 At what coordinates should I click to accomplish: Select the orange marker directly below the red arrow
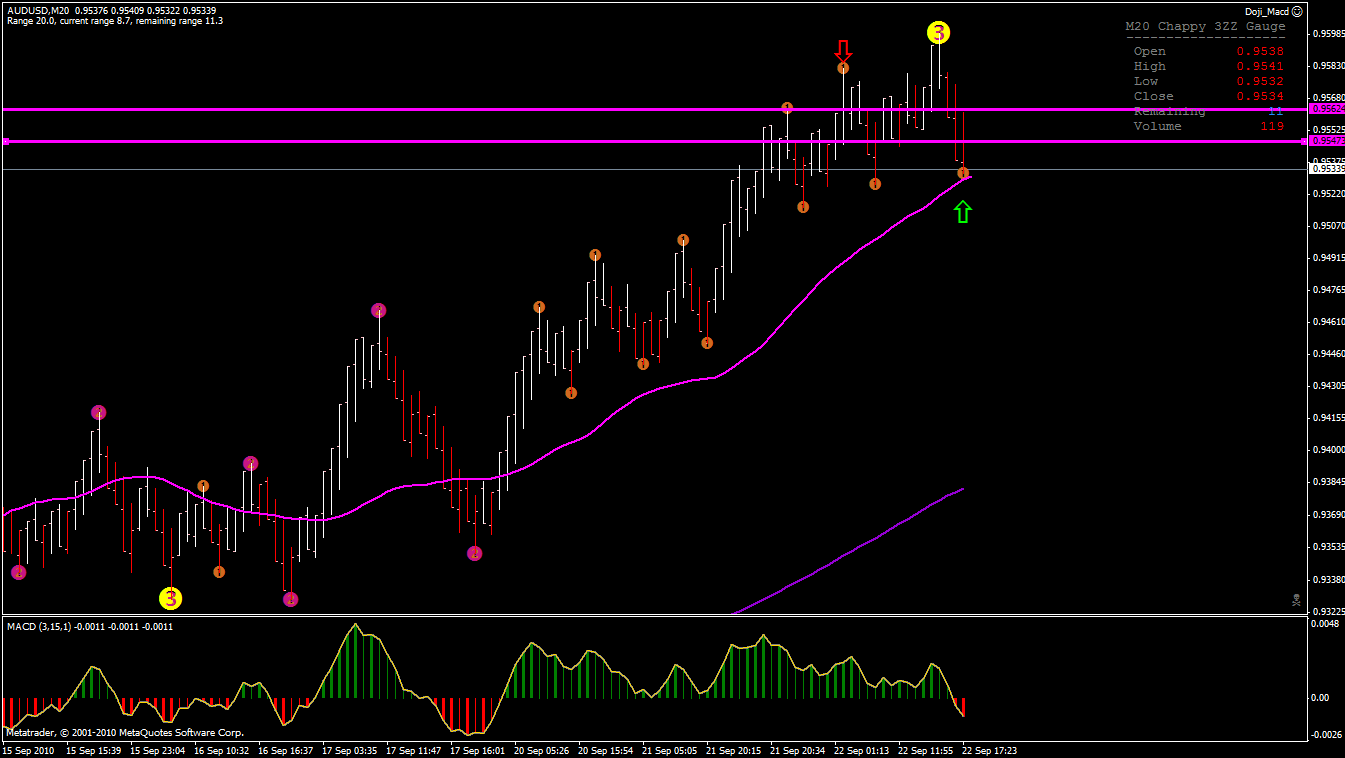(x=843, y=68)
